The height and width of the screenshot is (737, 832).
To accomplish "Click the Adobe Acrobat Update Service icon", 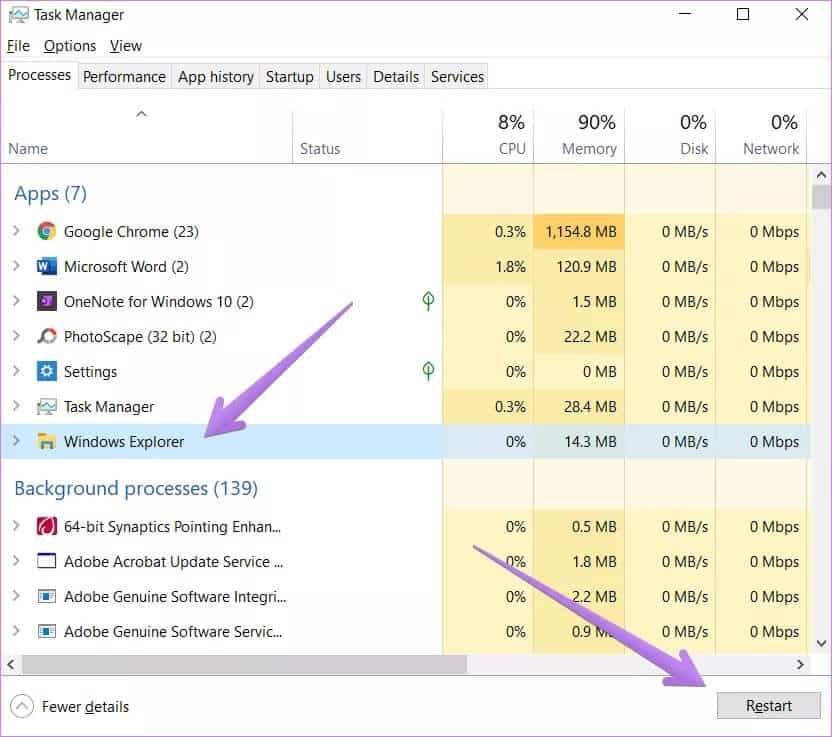I will 46,561.
